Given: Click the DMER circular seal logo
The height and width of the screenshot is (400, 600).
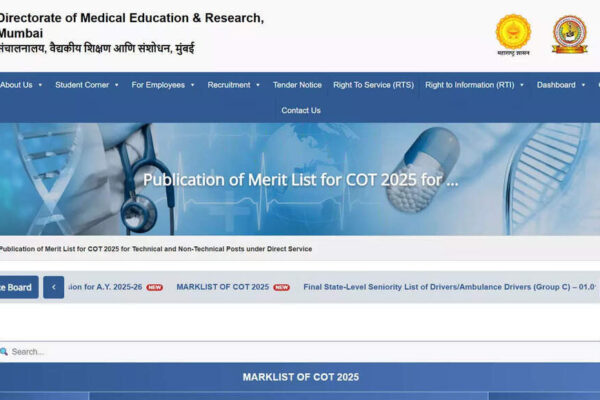Looking at the screenshot, I should (569, 34).
